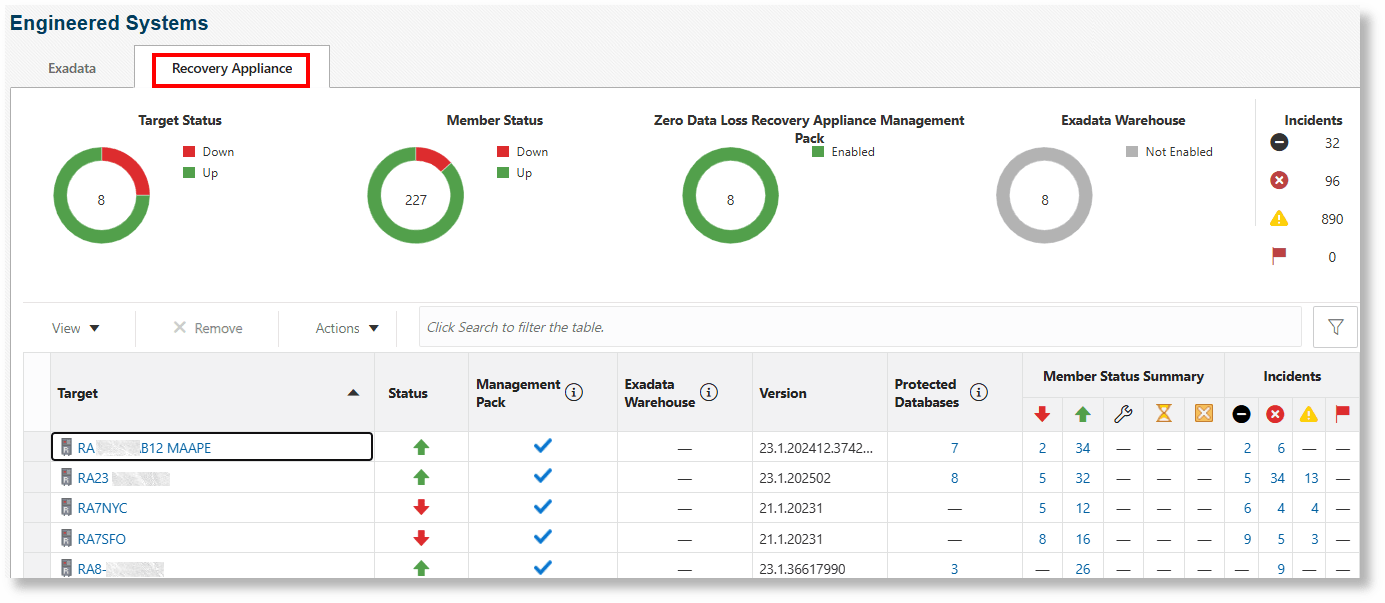Image resolution: width=1385 pixels, height=603 pixels.
Task: Open the RA7SFO target link
Action: pyautogui.click(x=101, y=539)
